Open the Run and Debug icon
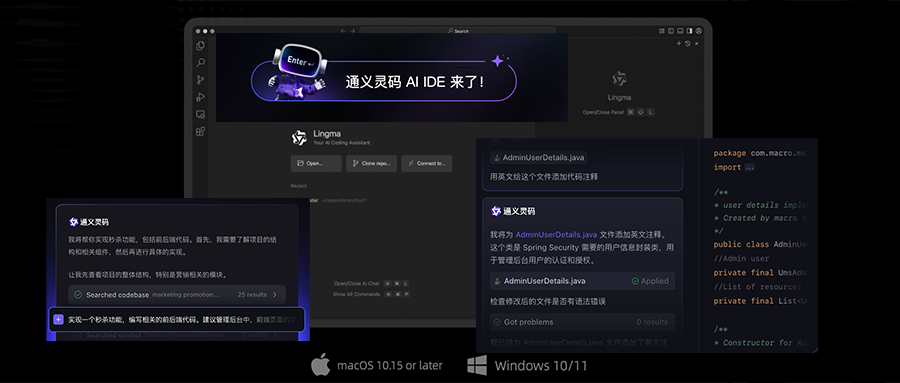Image resolution: width=900 pixels, height=383 pixels. tap(200, 97)
